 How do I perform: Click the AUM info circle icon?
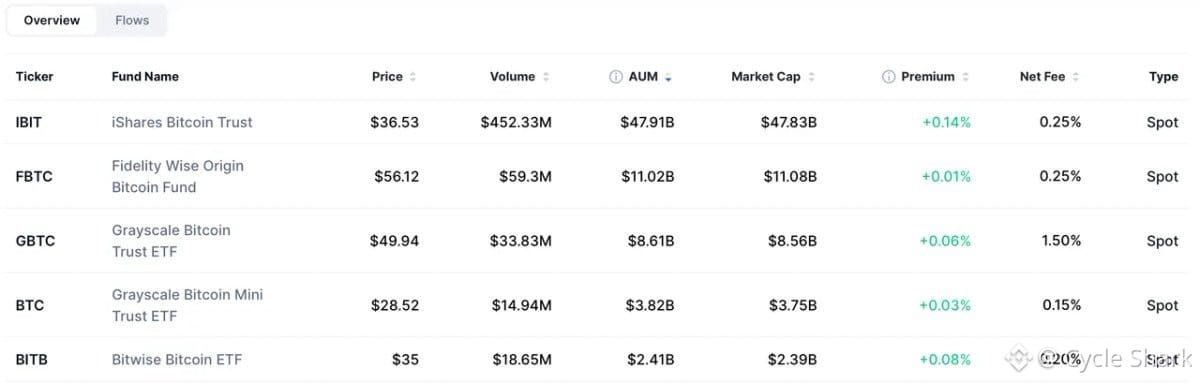click(616, 77)
